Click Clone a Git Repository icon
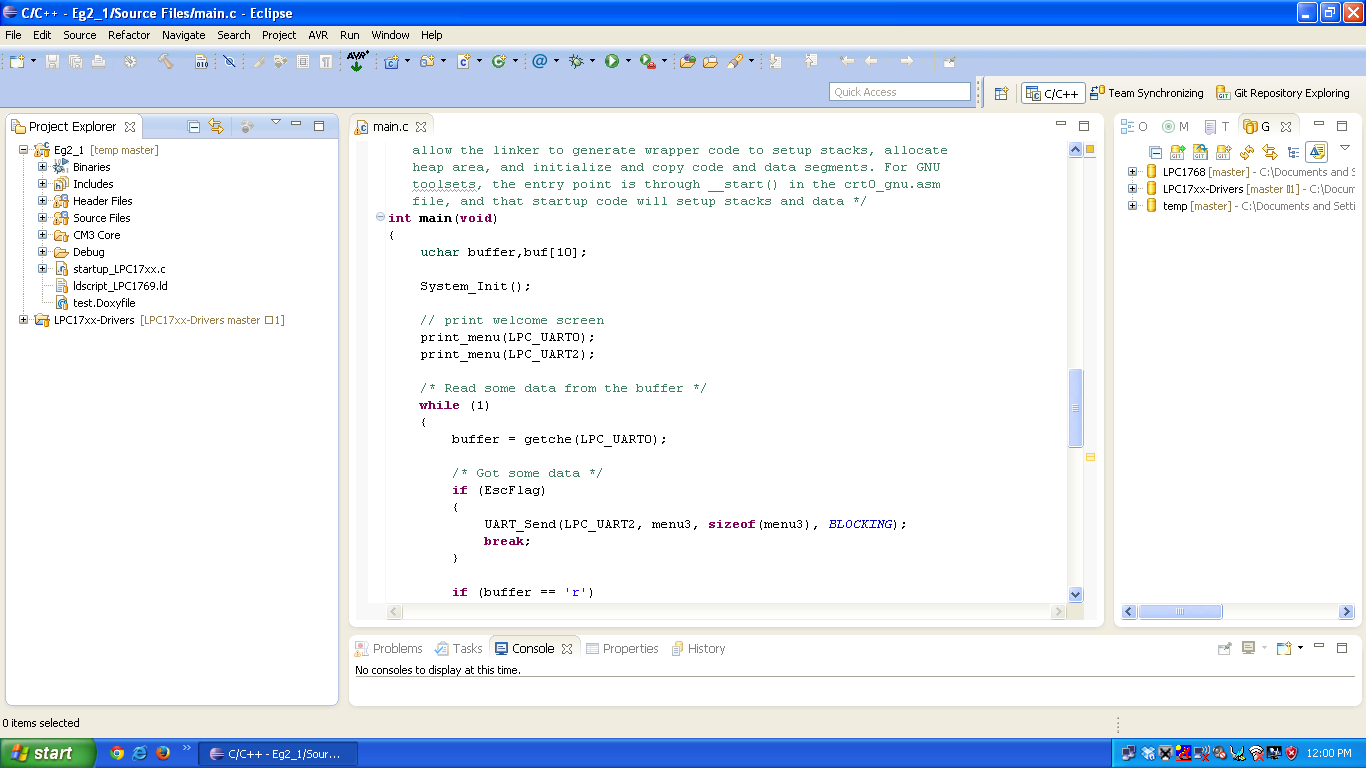This screenshot has width=1366, height=768. point(1199,152)
